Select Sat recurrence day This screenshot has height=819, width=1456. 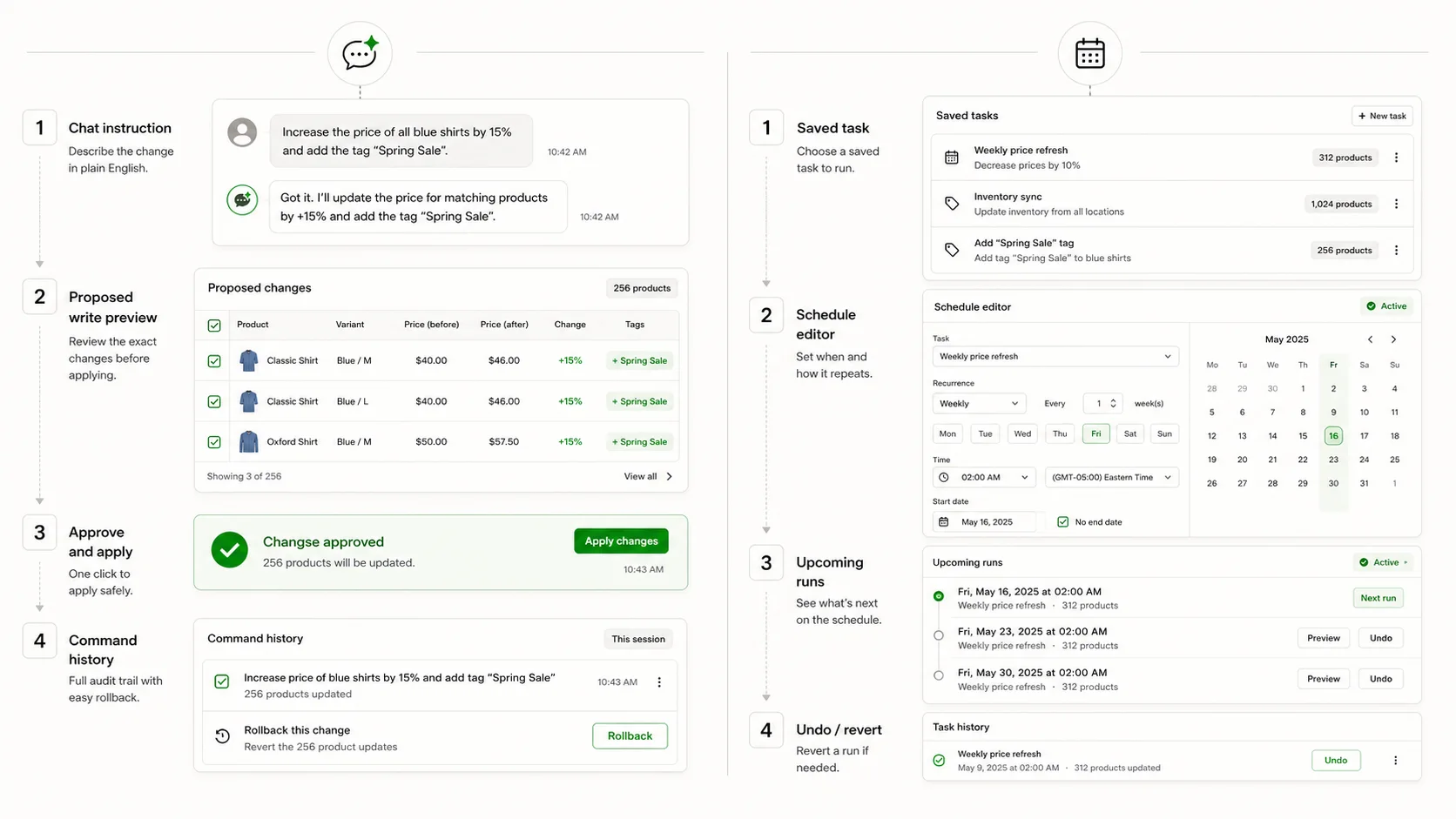(1130, 433)
